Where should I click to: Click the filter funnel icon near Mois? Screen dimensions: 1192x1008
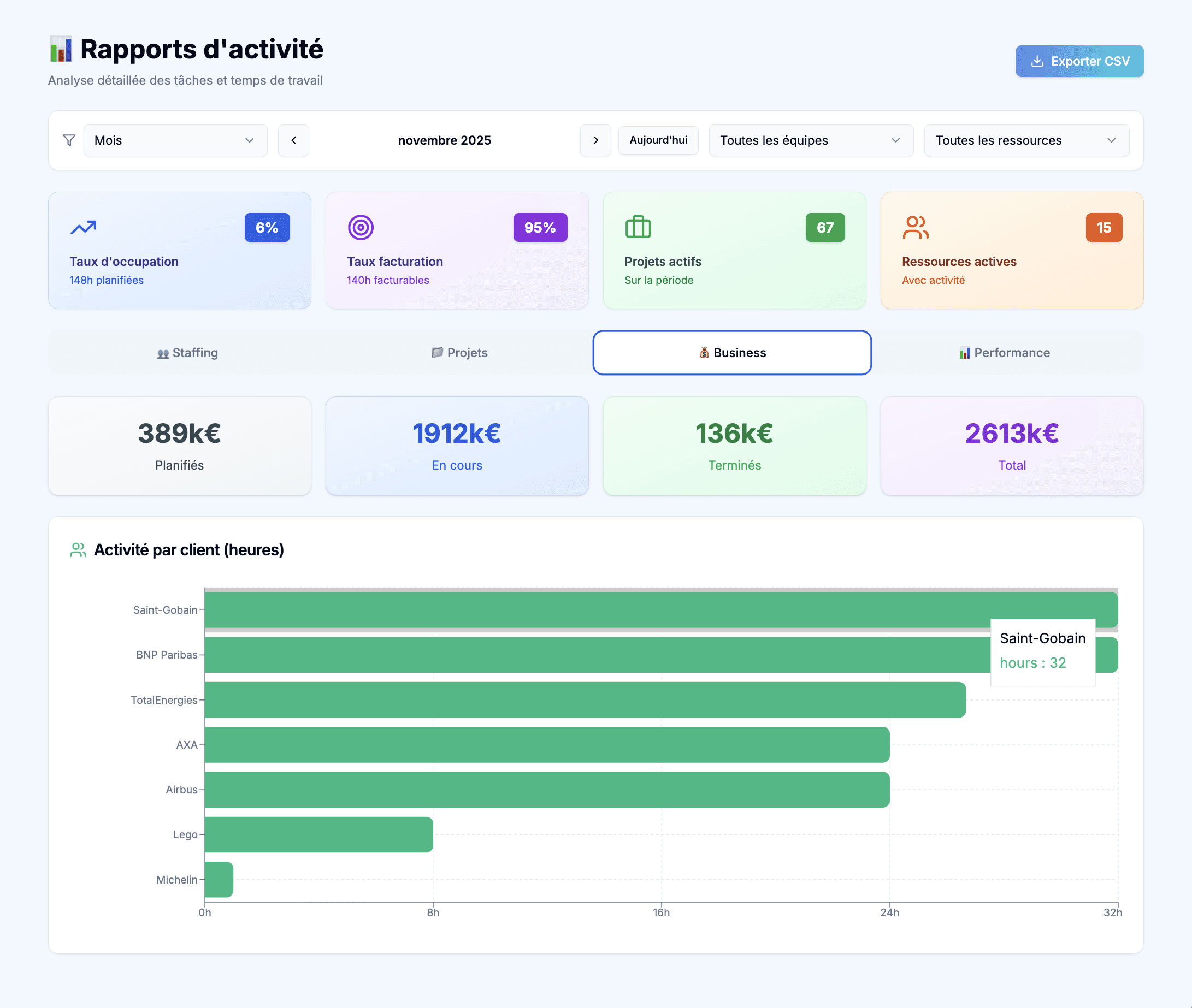tap(69, 140)
